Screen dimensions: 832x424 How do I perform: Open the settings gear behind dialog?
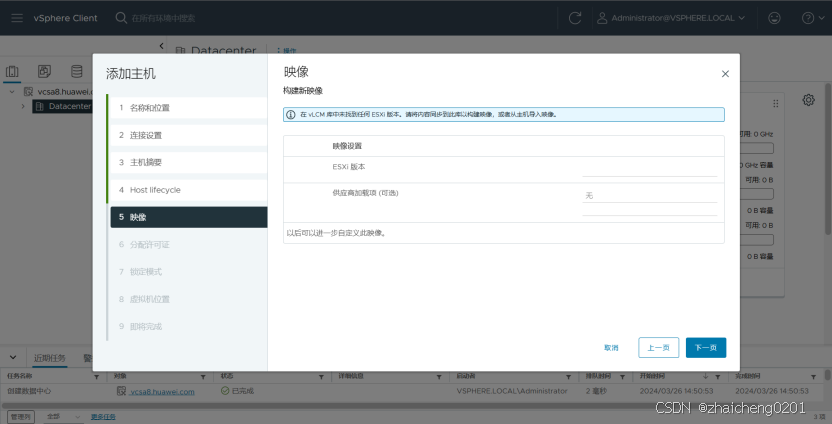point(808,100)
